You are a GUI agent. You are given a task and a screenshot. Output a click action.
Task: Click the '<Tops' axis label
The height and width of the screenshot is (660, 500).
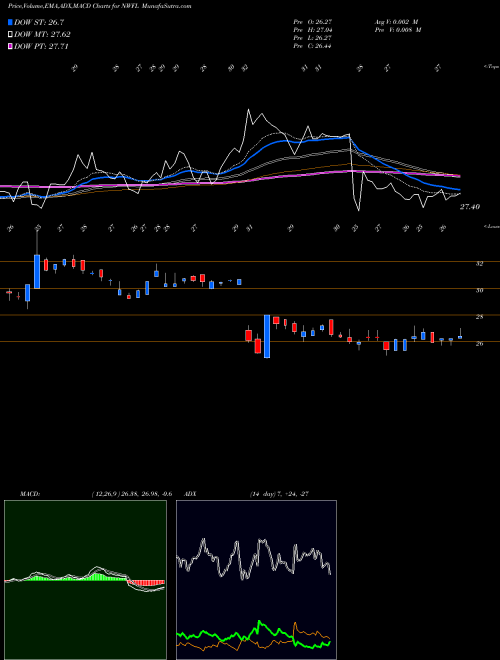[x=491, y=67]
